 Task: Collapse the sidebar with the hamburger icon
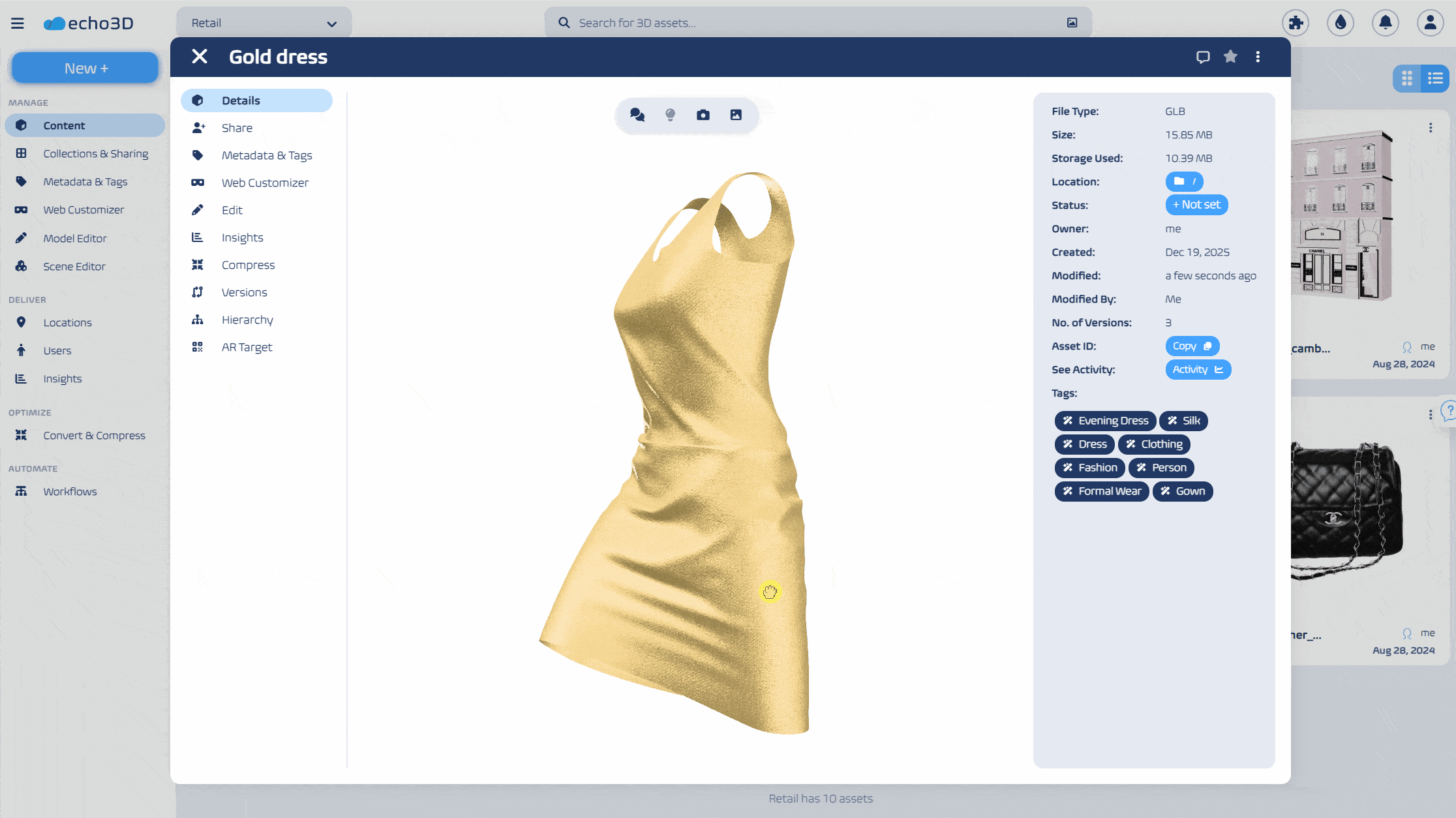point(18,23)
